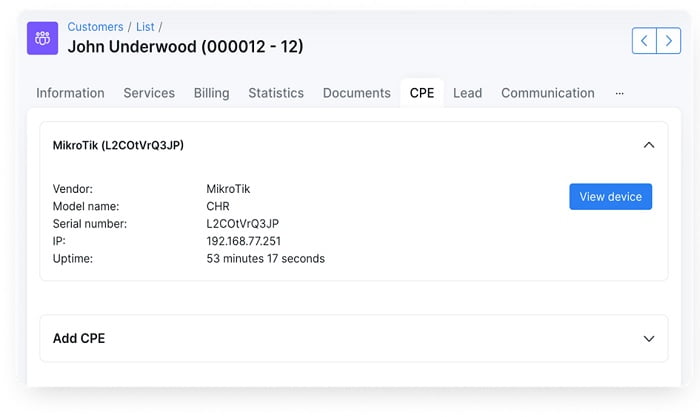Image resolution: width=700 pixels, height=417 pixels.
Task: Switch to the Communication tab
Action: (x=547, y=93)
